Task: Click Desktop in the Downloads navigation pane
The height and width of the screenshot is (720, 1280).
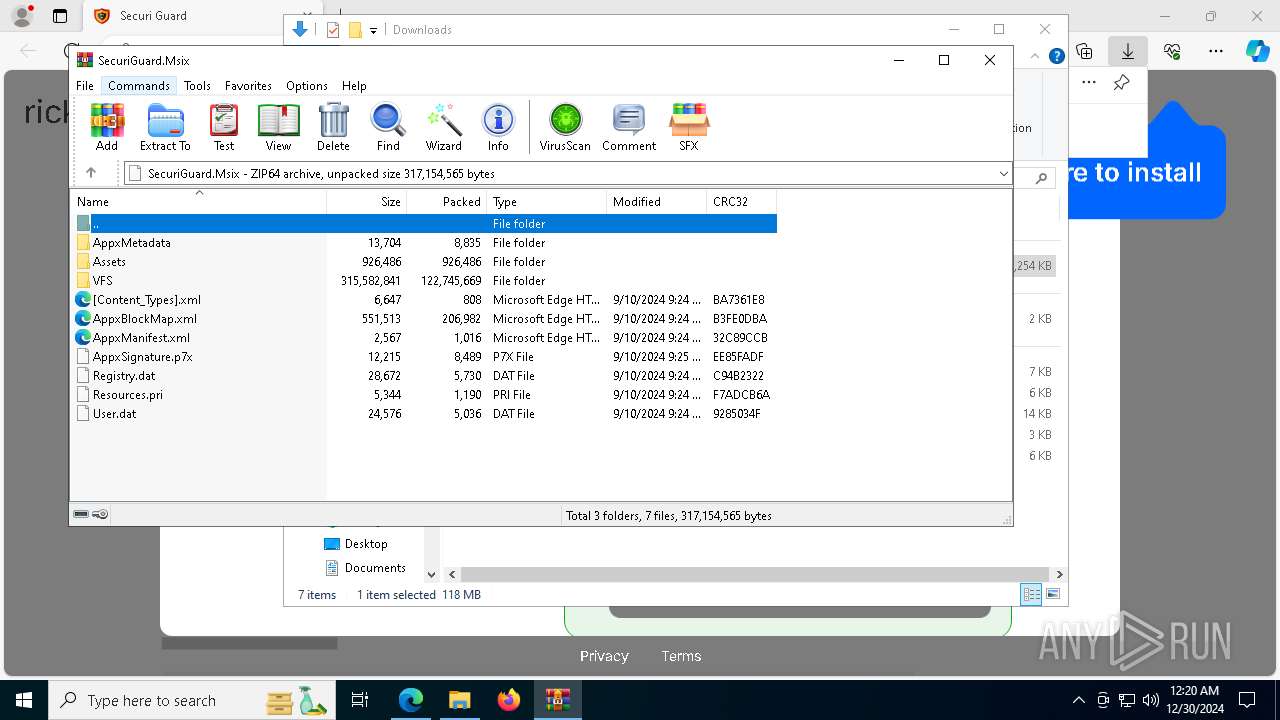Action: (366, 544)
